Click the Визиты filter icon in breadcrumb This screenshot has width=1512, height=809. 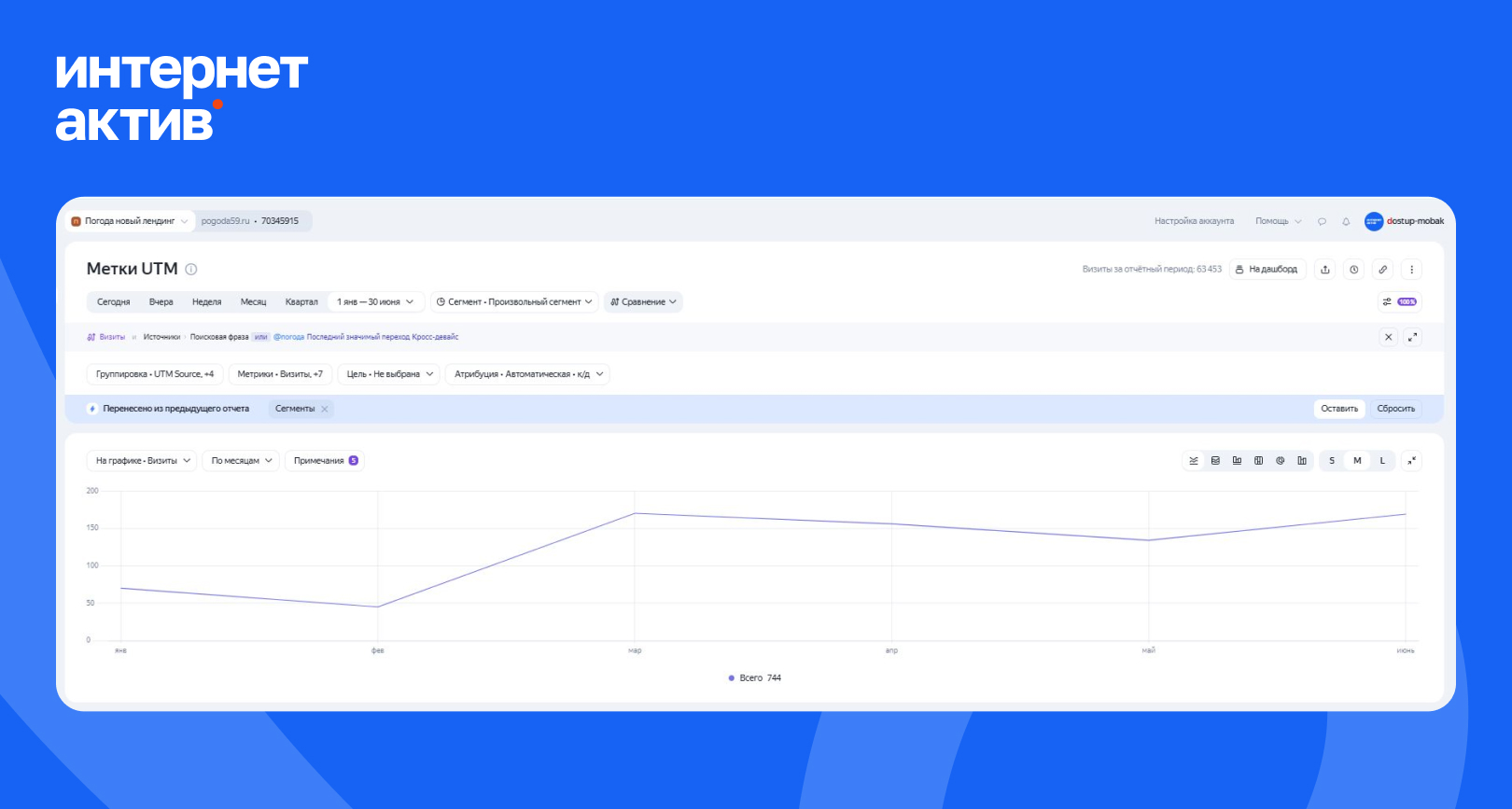tap(91, 337)
